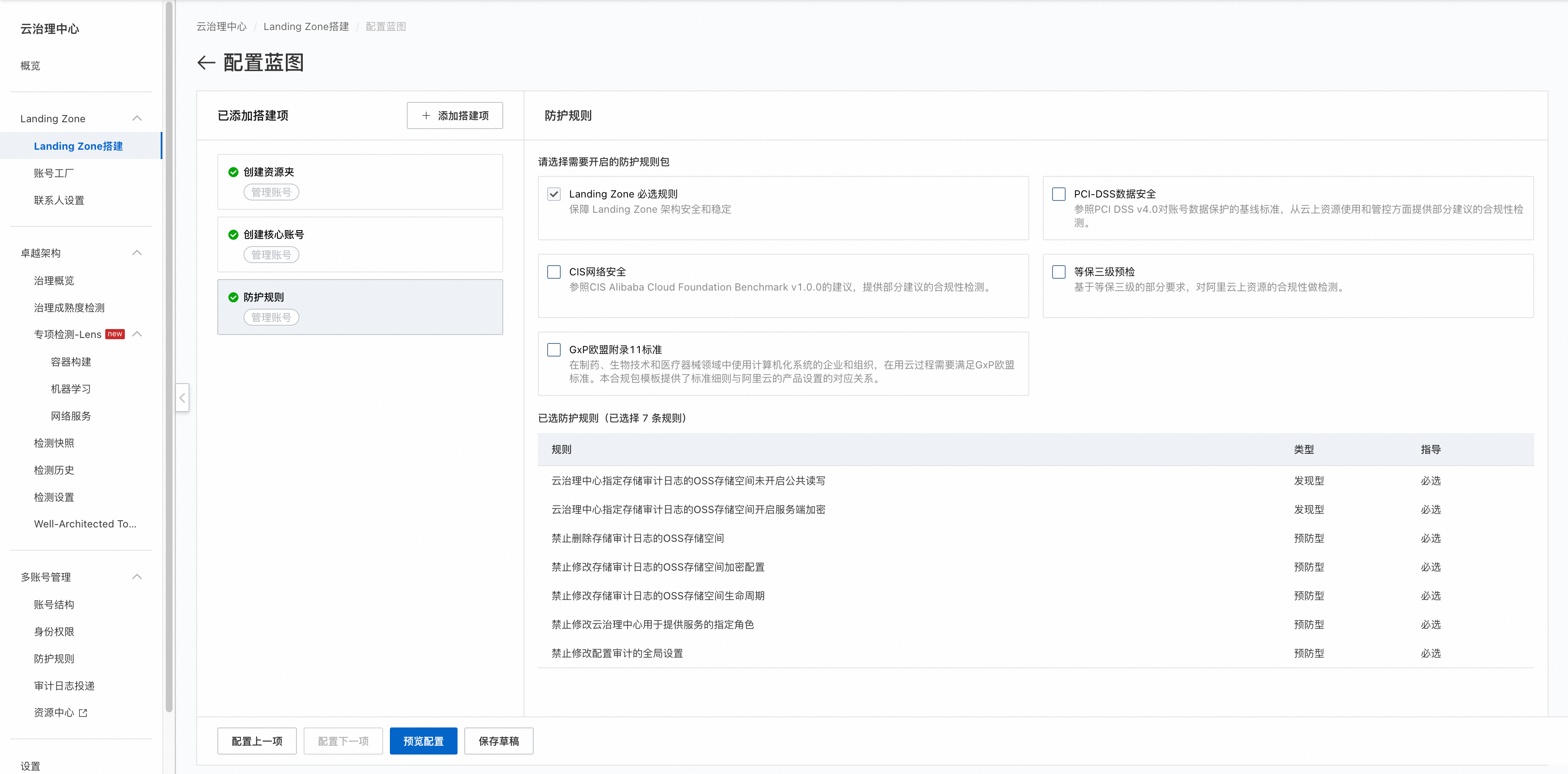Click the new badge on 专项检测-Lens

pyautogui.click(x=115, y=334)
